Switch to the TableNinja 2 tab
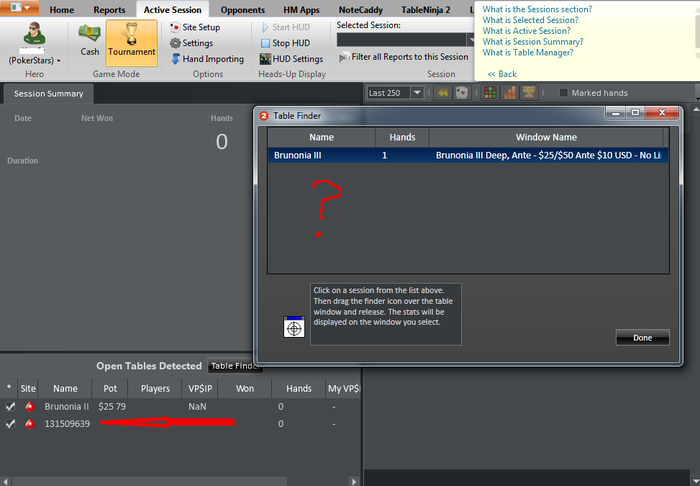This screenshot has height=486, width=700. click(x=425, y=9)
